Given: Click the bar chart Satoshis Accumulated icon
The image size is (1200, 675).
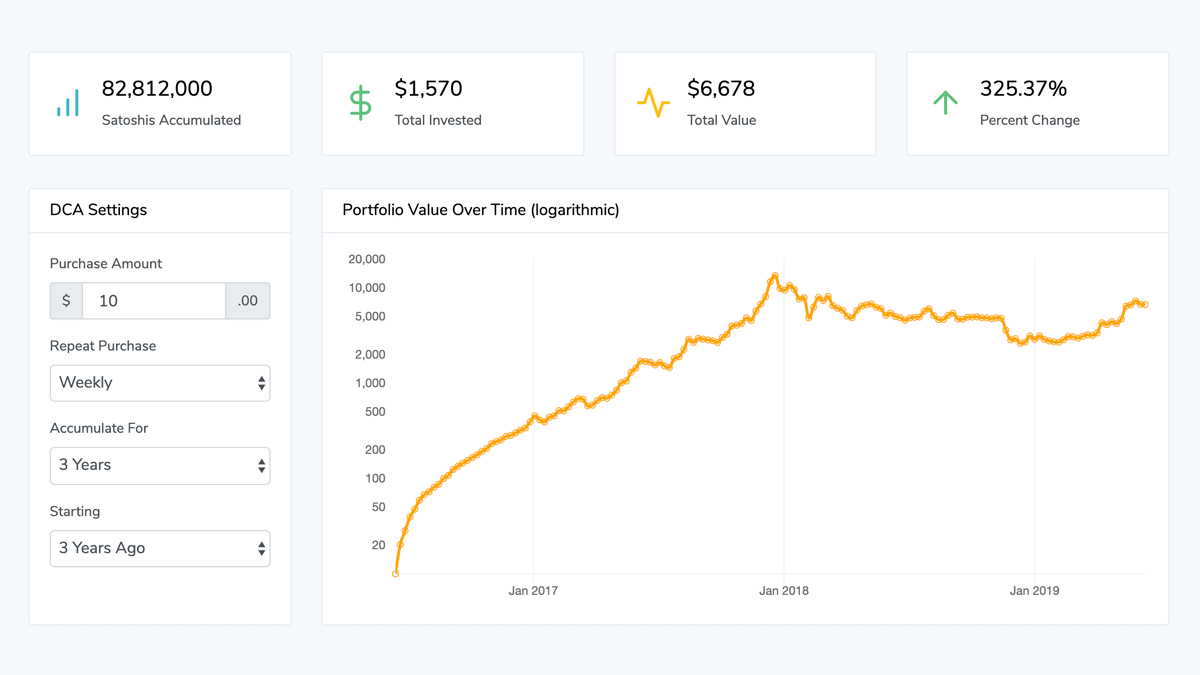Looking at the screenshot, I should [x=67, y=102].
